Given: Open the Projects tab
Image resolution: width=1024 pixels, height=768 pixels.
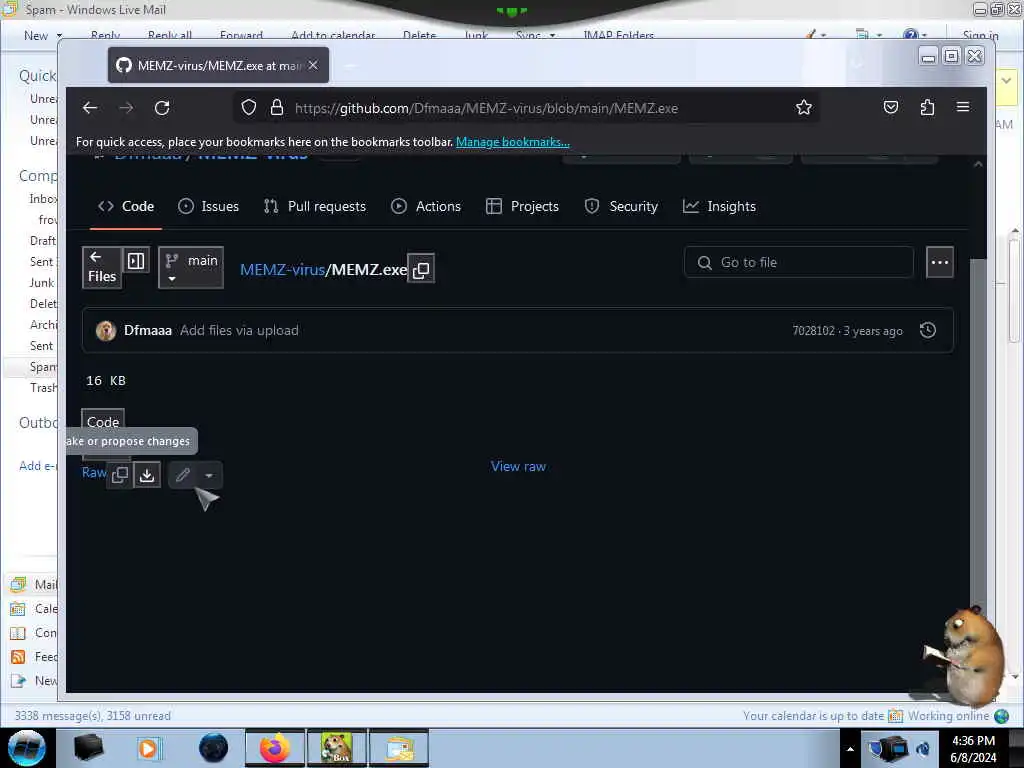Looking at the screenshot, I should pos(522,206).
